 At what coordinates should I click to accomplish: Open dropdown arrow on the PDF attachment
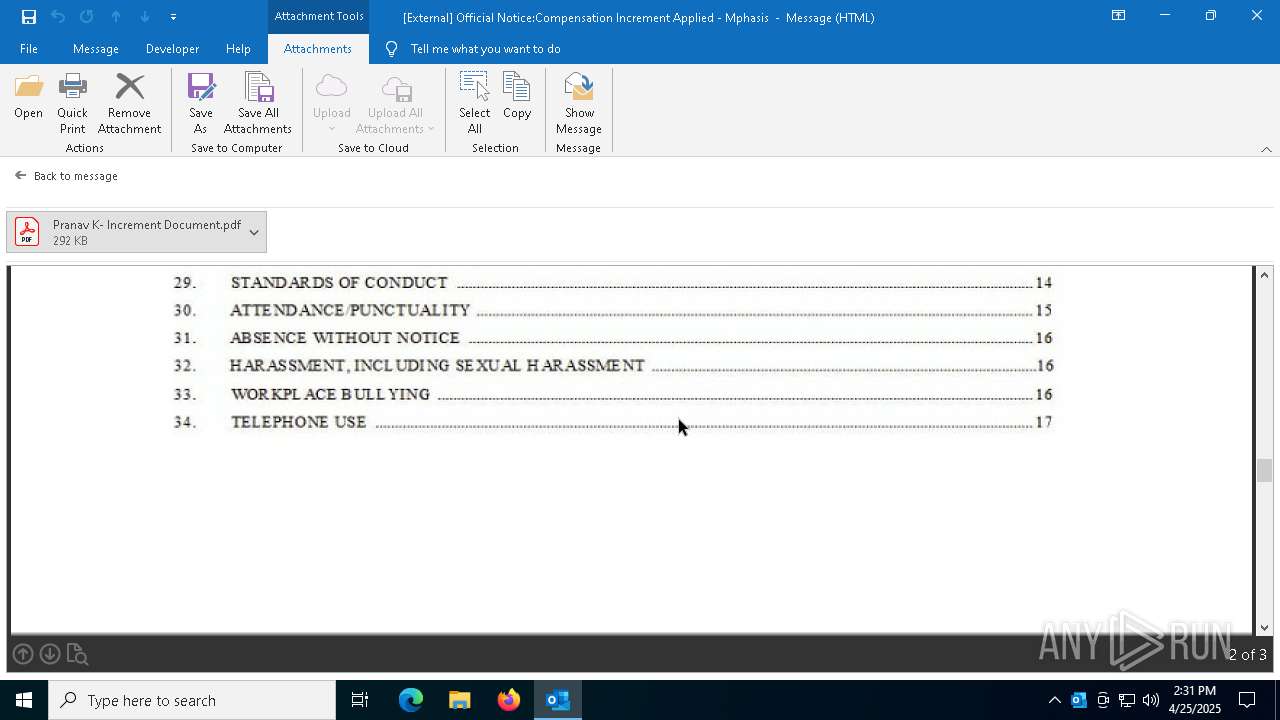click(254, 232)
